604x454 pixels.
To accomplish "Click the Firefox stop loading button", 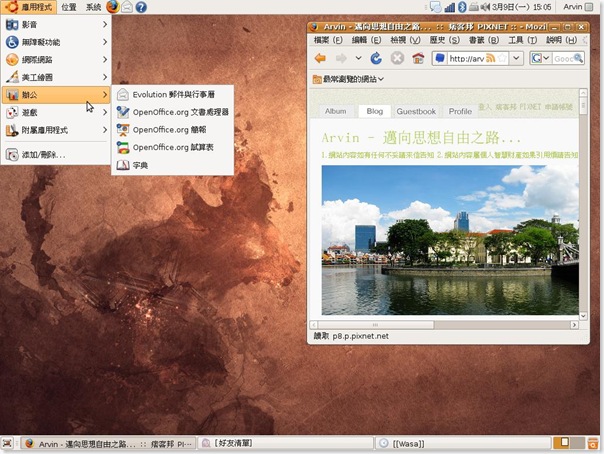I will [397, 59].
